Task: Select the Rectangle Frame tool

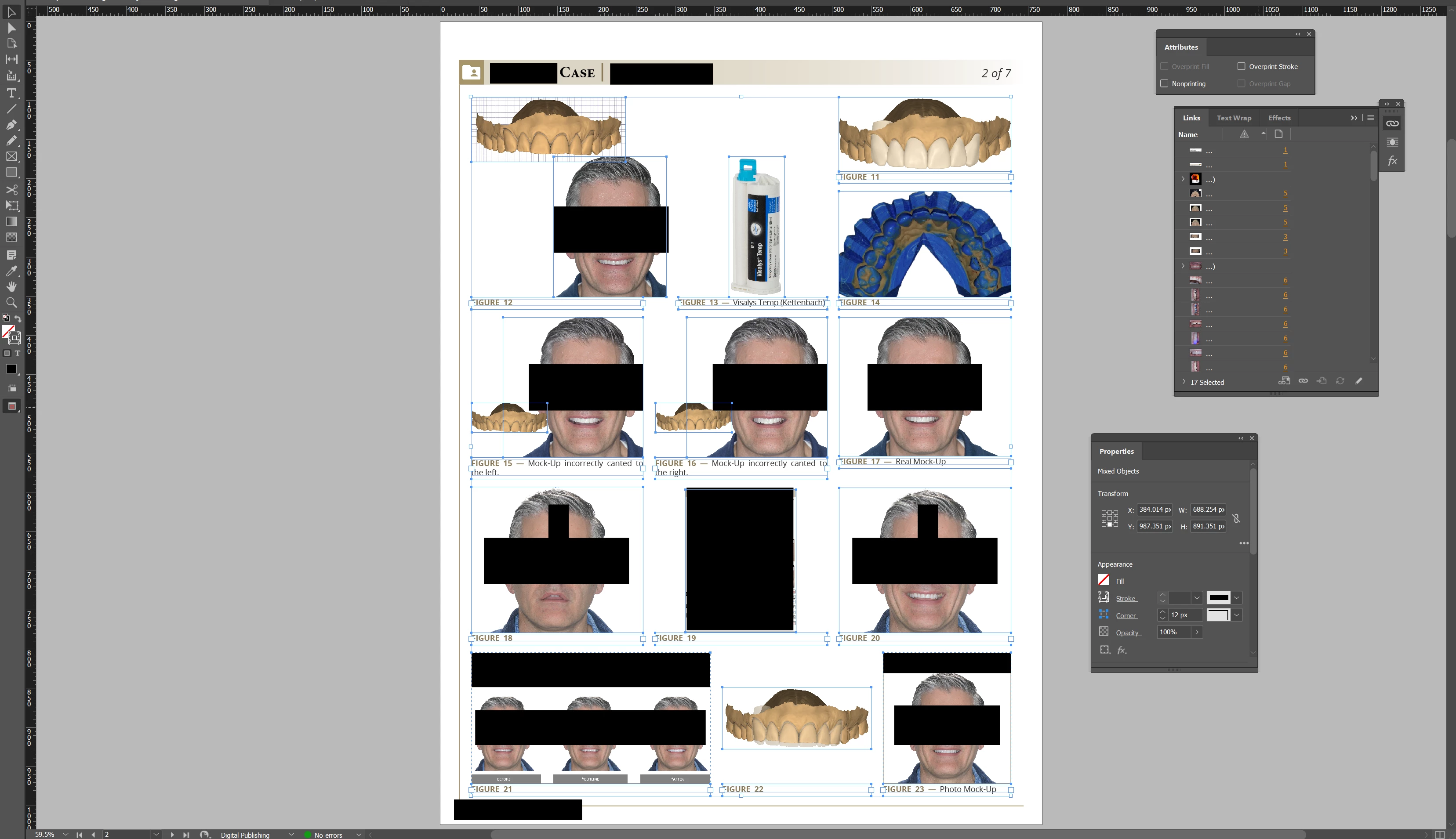Action: (11, 156)
